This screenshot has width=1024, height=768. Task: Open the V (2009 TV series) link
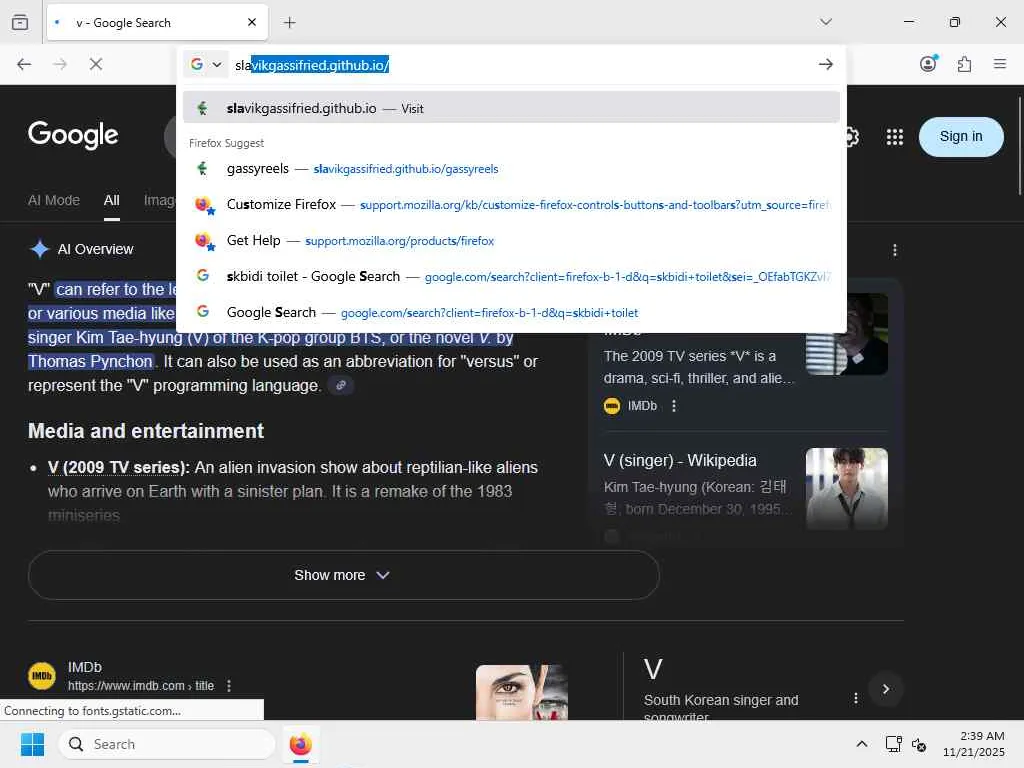click(x=119, y=468)
